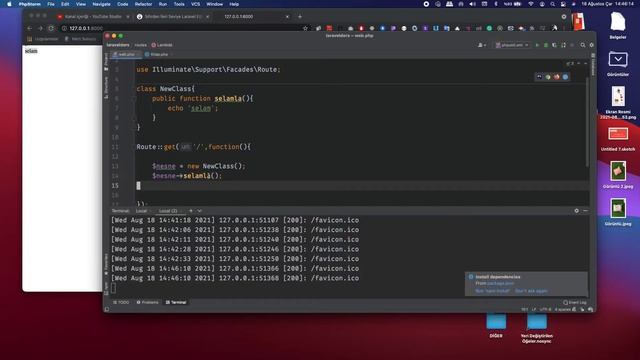Select the DİĞER folder on desktop

(496, 325)
